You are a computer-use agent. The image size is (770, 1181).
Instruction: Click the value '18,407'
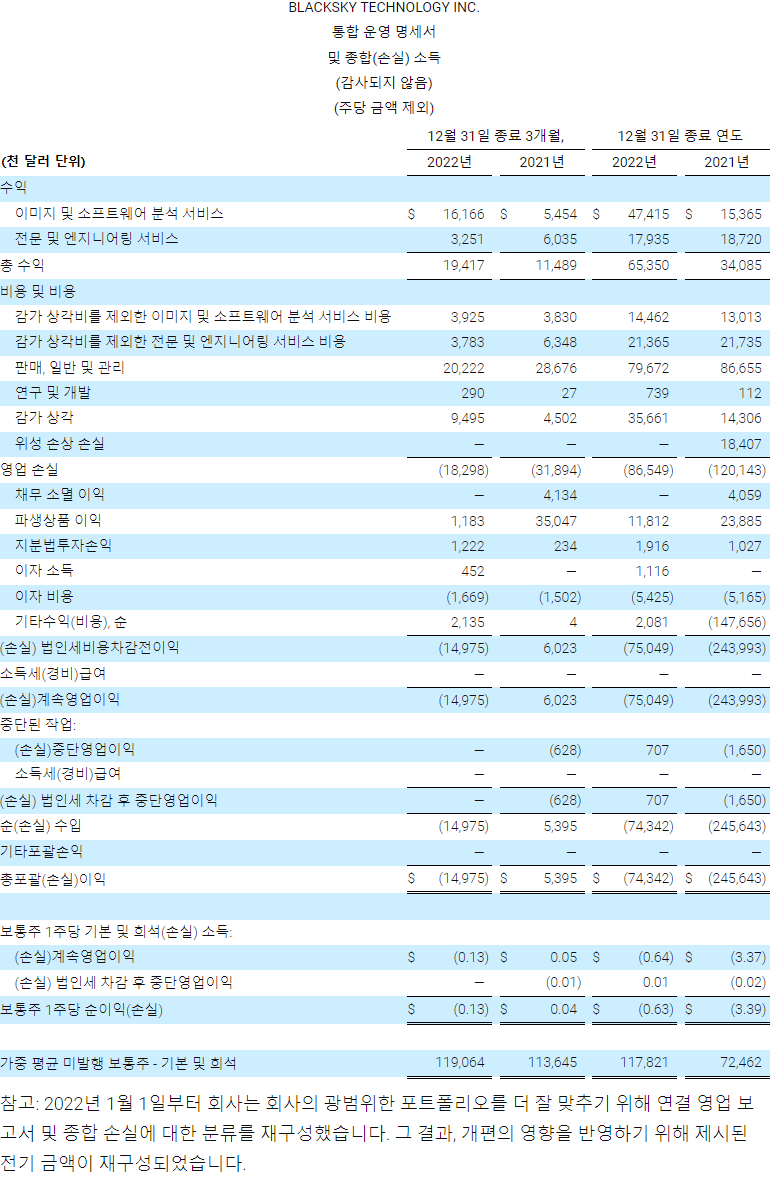pyautogui.click(x=741, y=445)
